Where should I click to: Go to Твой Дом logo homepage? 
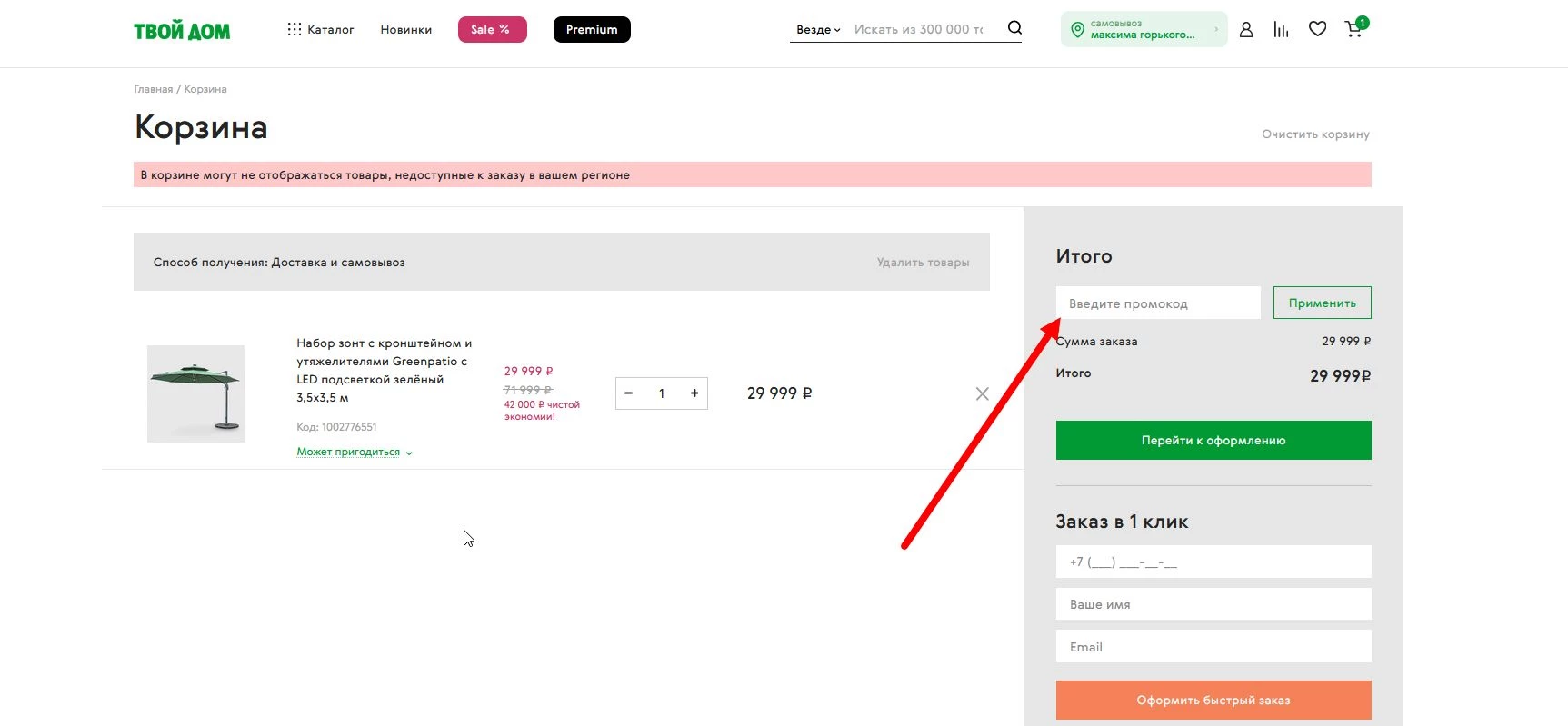coord(182,31)
